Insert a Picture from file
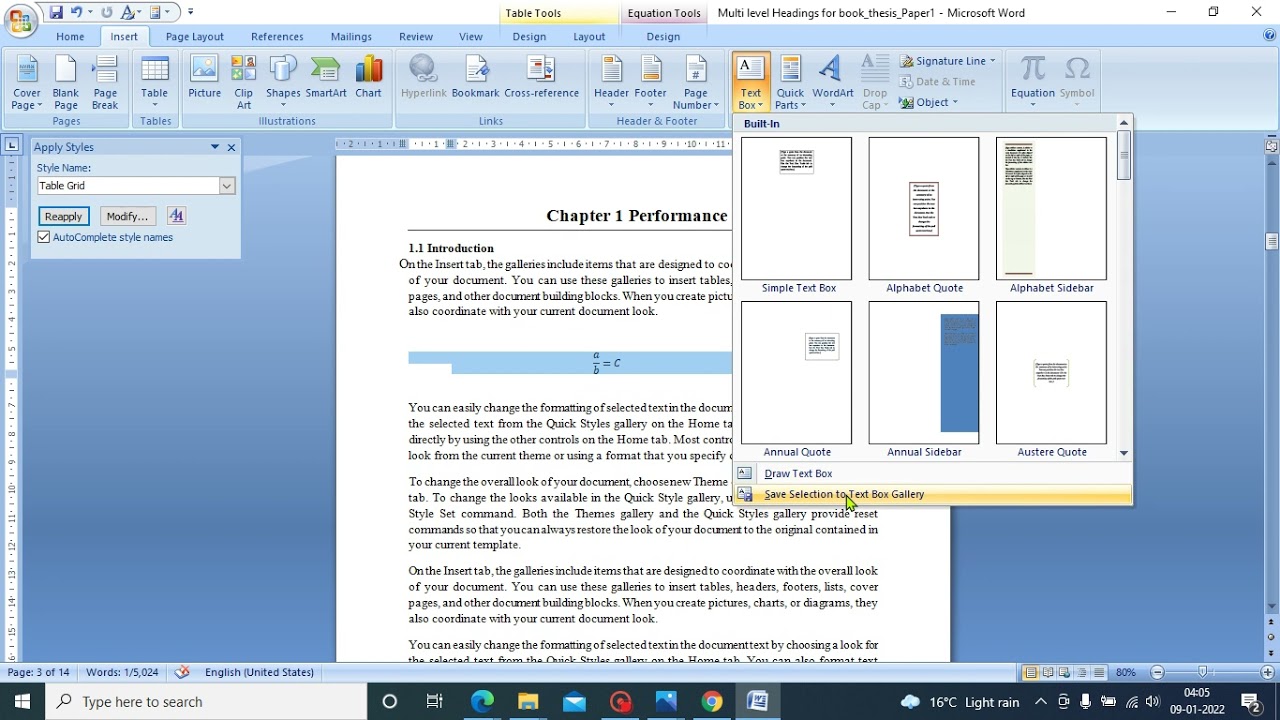 204,78
